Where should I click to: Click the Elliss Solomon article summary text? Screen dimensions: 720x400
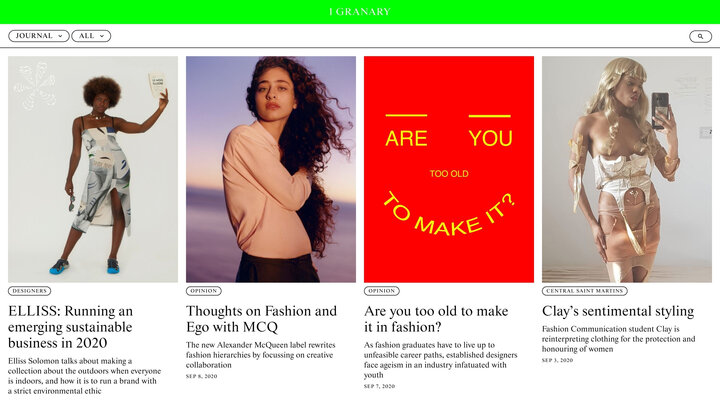[x=84, y=376]
